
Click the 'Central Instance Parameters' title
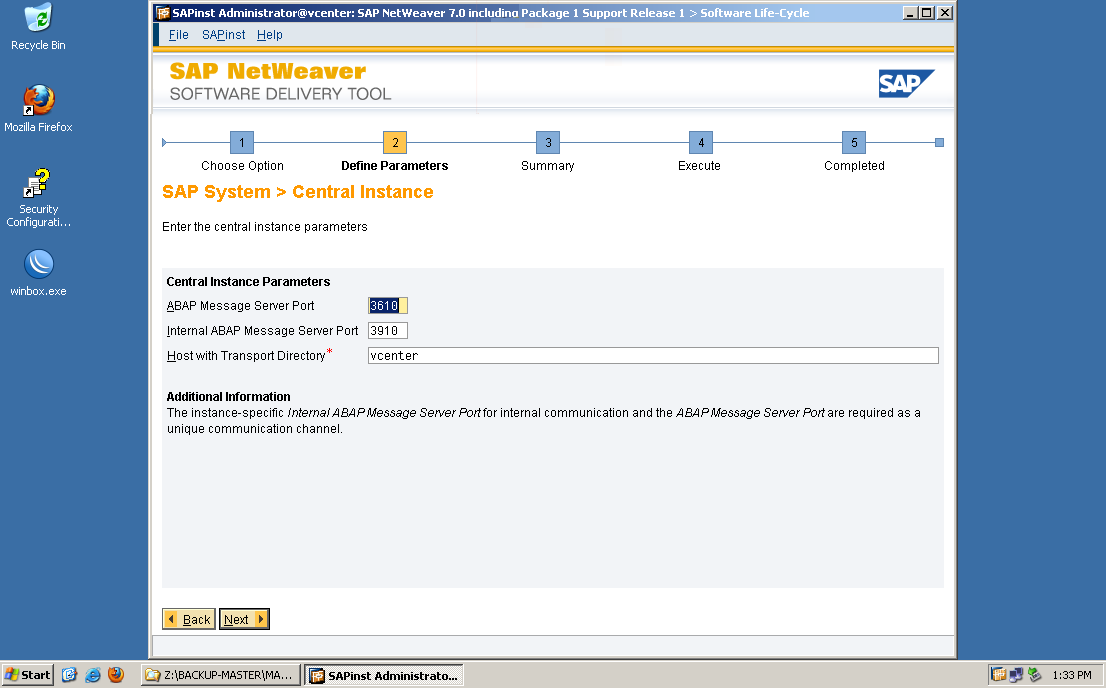point(248,282)
